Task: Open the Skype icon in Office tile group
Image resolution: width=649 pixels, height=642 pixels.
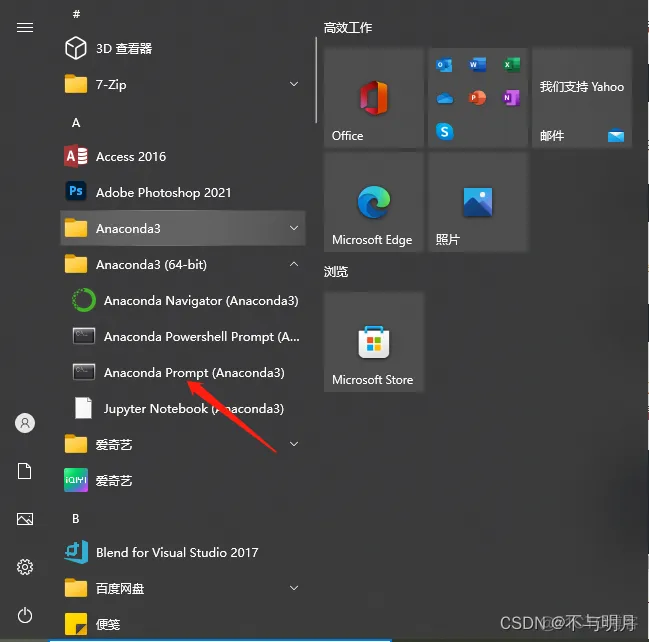Action: (x=445, y=132)
